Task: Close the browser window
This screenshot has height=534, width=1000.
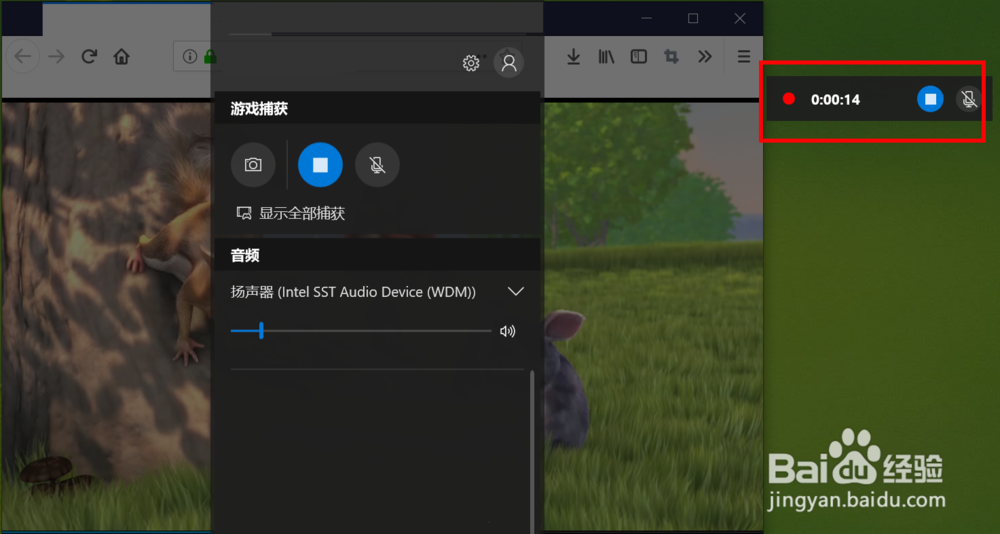Action: pyautogui.click(x=740, y=19)
